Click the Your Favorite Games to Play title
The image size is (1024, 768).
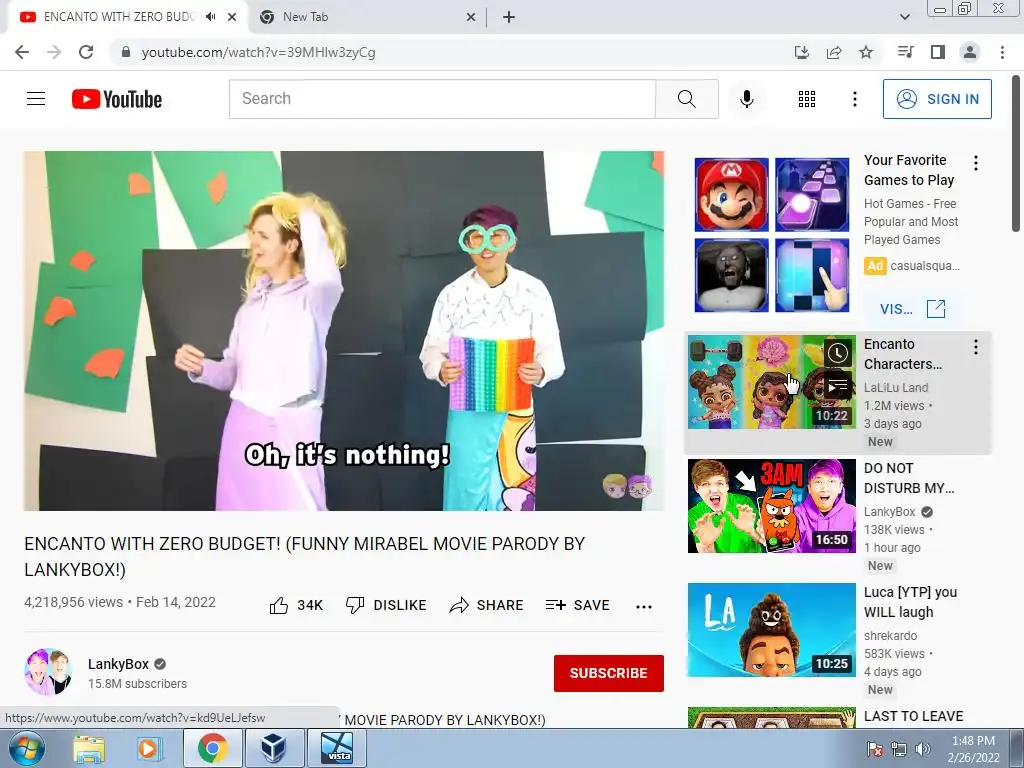click(909, 170)
